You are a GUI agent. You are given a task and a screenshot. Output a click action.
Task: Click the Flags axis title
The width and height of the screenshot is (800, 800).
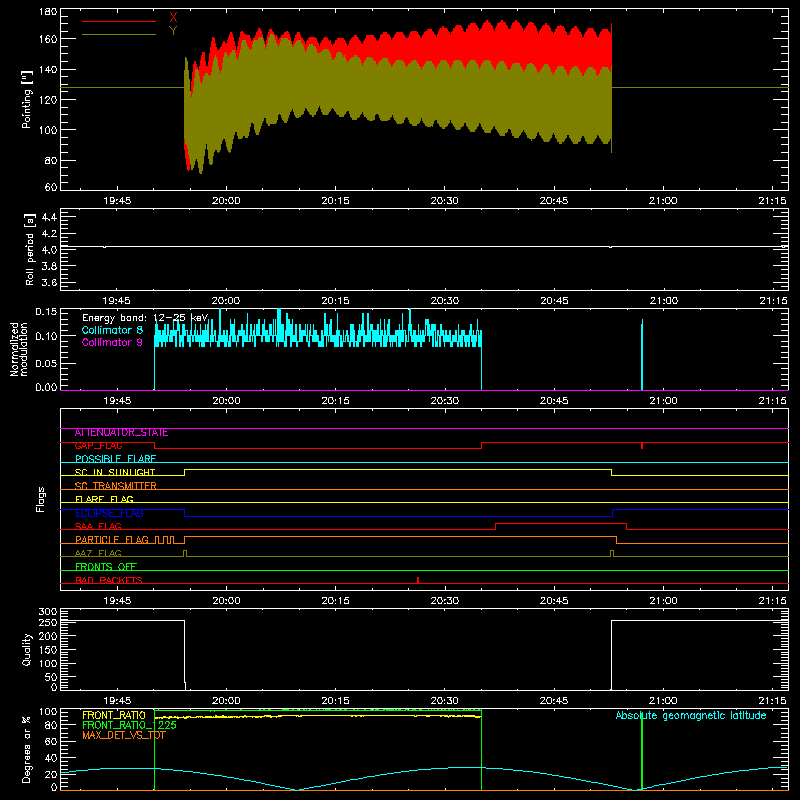40,499
